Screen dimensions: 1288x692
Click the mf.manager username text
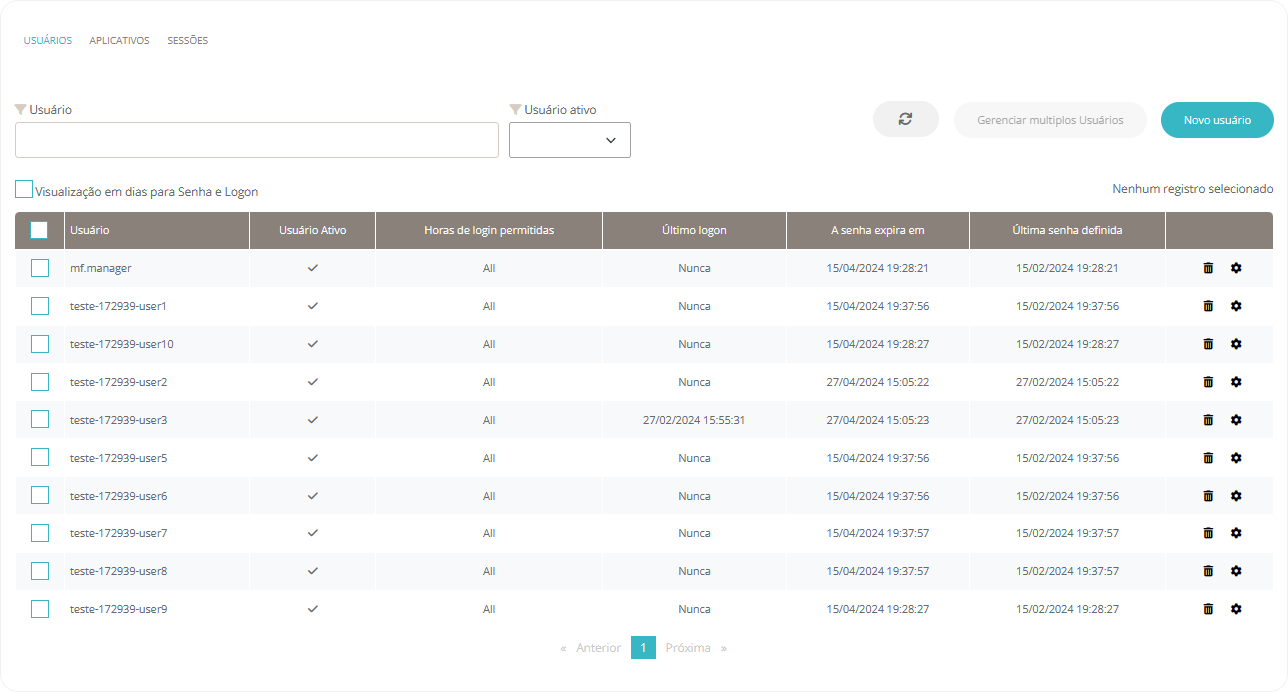coord(101,268)
